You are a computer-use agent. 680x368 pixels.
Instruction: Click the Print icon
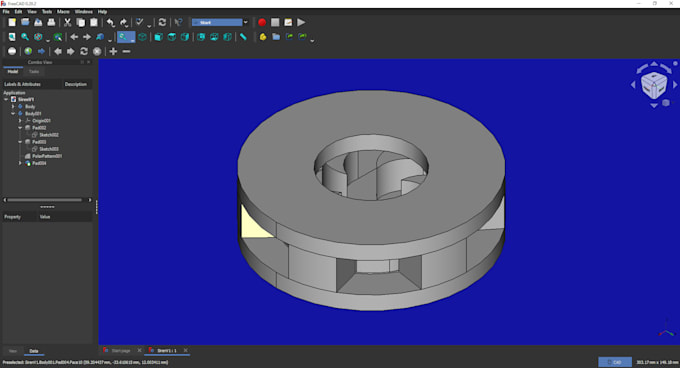click(x=51, y=22)
